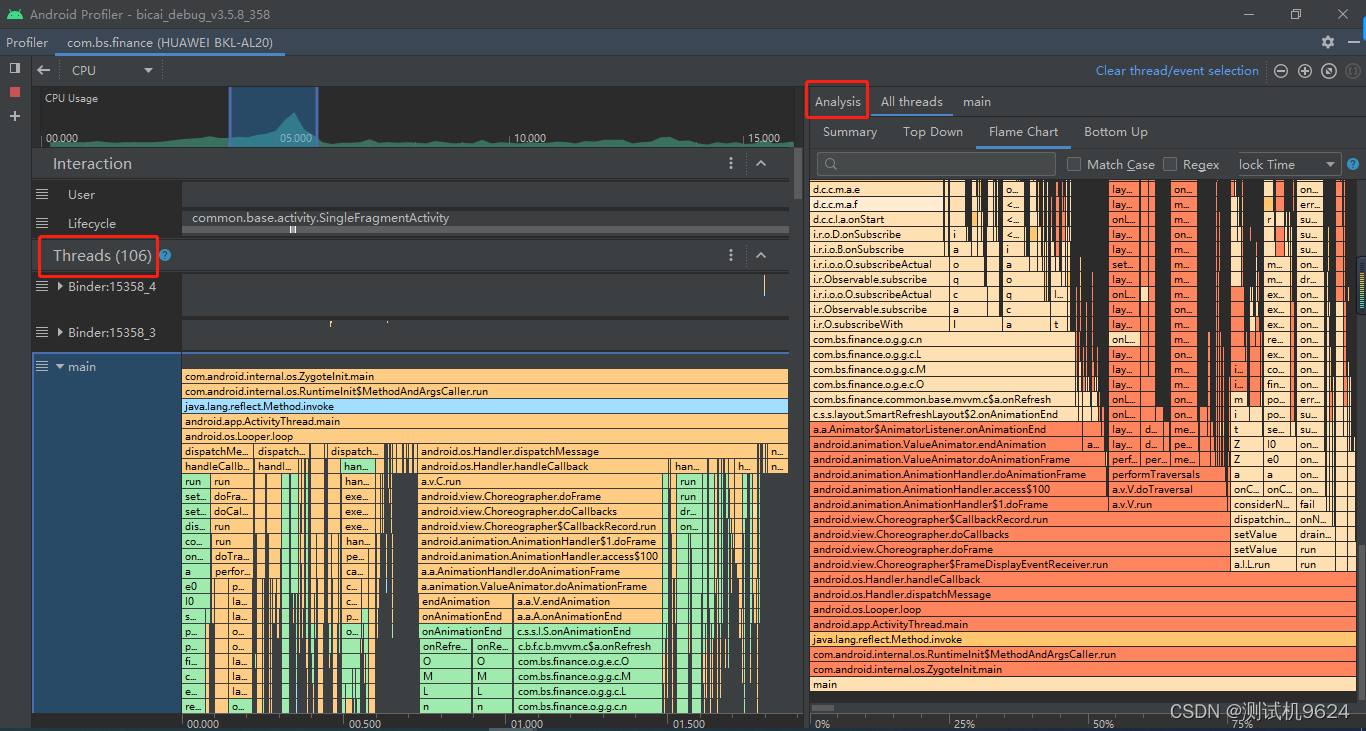Grab the reorder handle of main thread

[x=42, y=366]
